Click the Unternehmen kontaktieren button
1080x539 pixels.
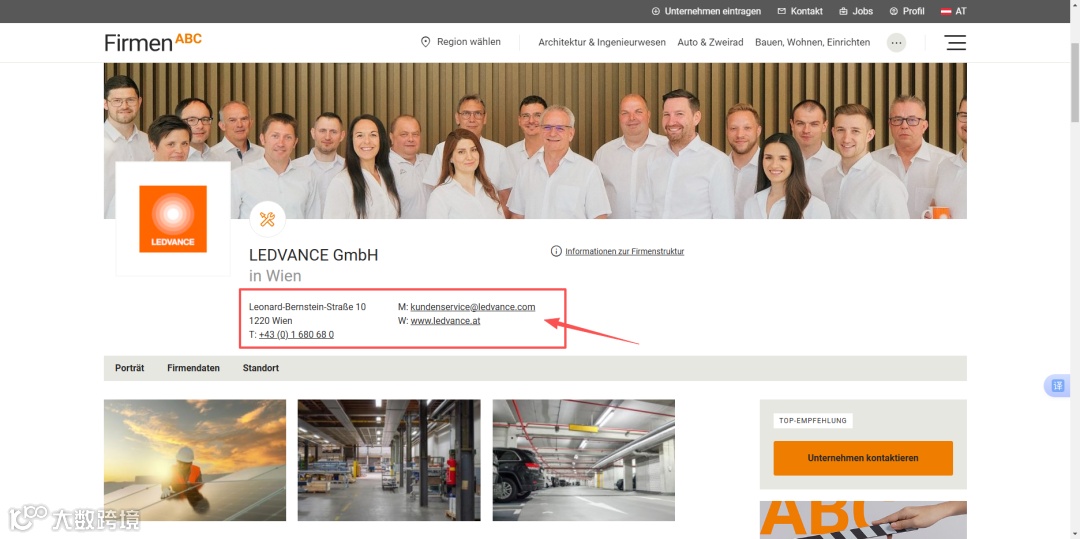863,458
